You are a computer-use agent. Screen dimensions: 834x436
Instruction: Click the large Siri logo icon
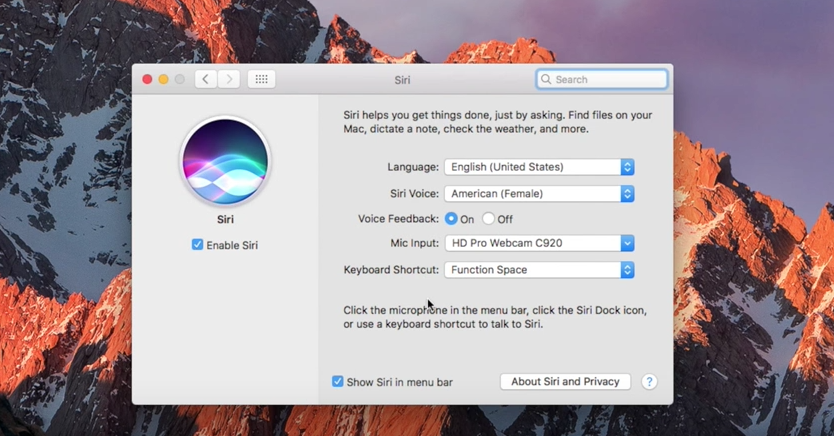click(x=225, y=161)
